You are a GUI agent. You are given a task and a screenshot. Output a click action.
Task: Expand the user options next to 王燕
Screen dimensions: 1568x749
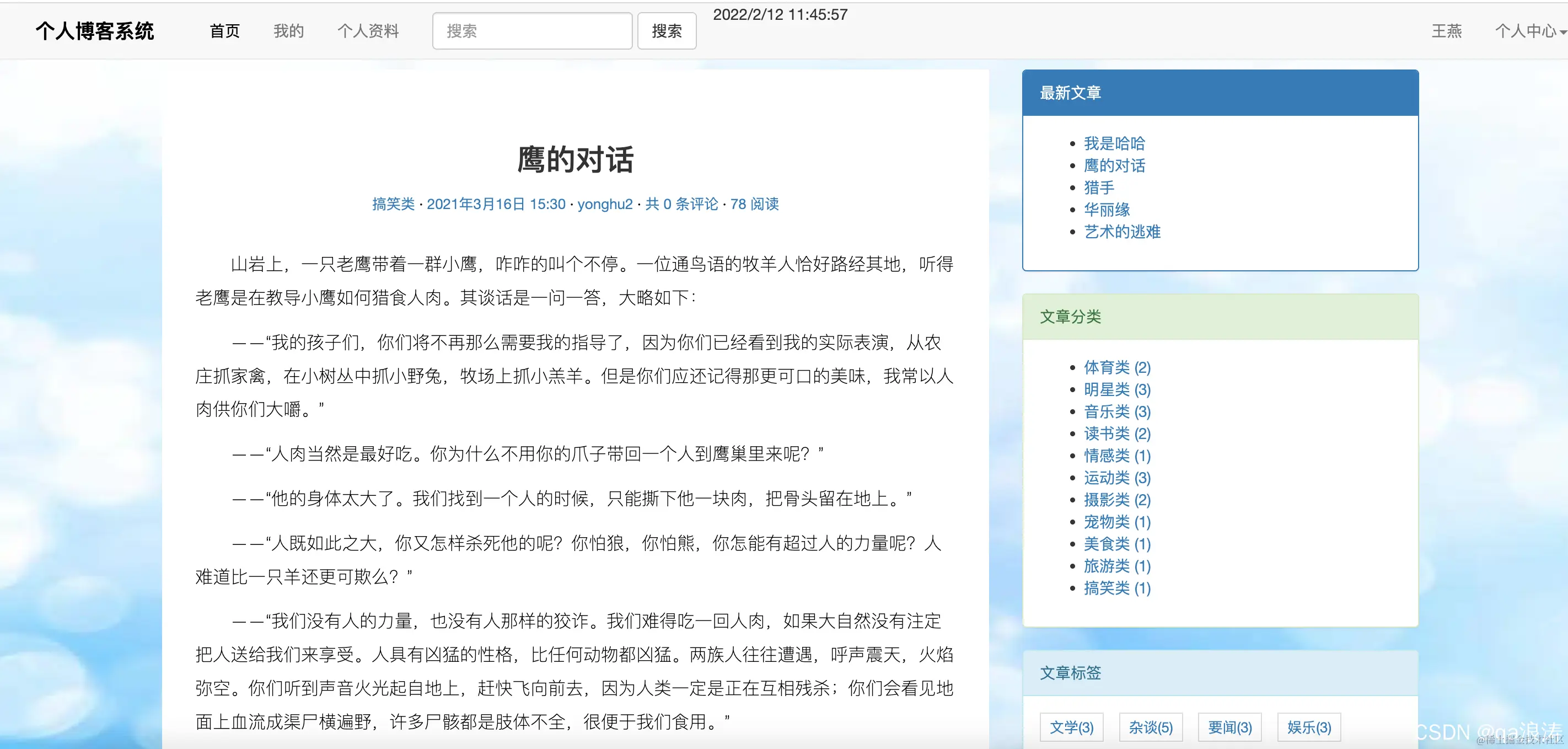(1527, 31)
